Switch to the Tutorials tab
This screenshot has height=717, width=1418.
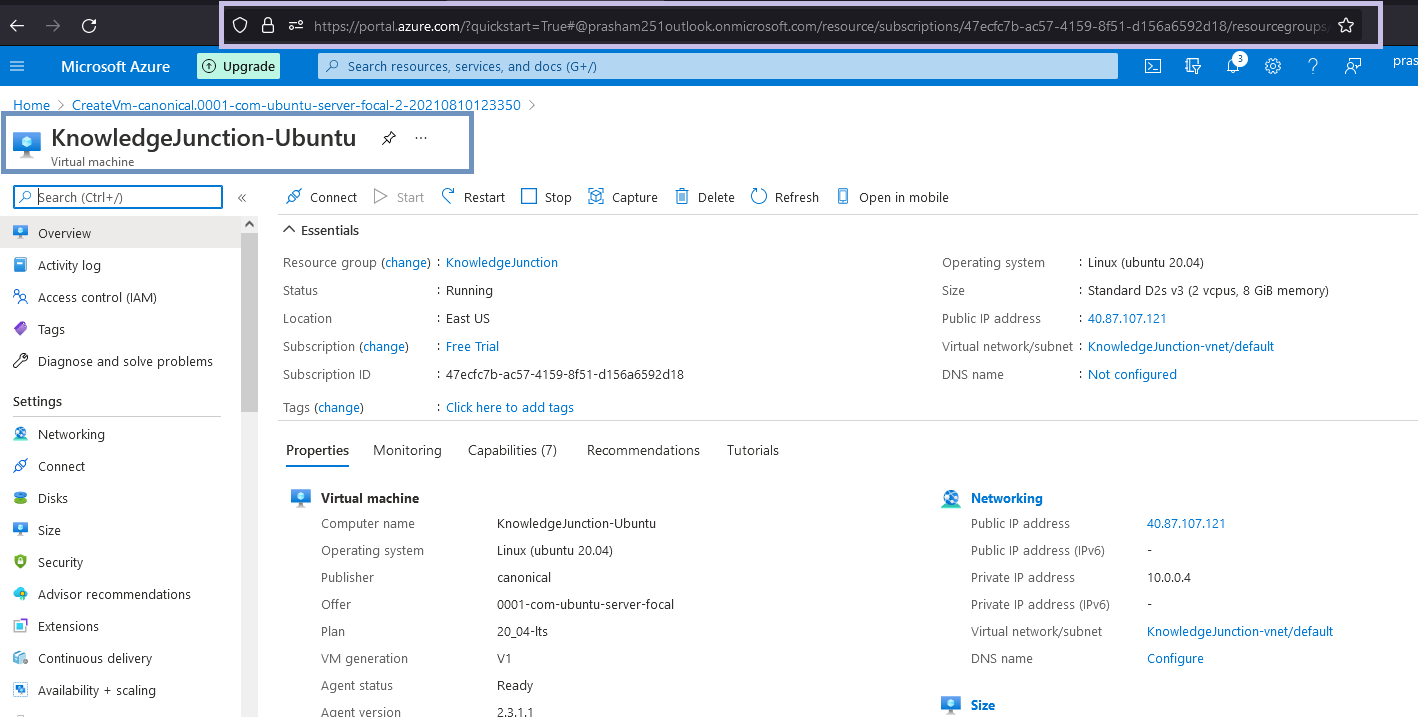752,450
